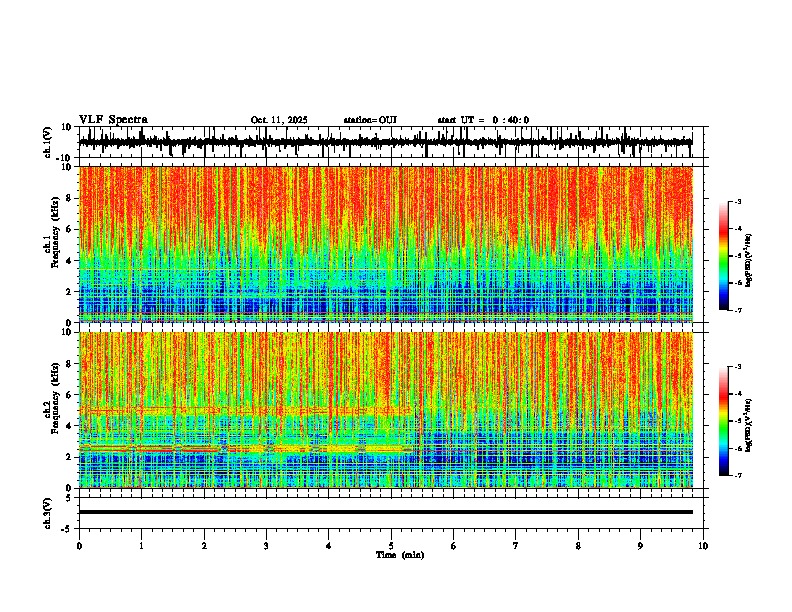The width and height of the screenshot is (792, 612).
Task: Click the ch.2 log(PSD) colorbar label
Action: tap(748, 426)
